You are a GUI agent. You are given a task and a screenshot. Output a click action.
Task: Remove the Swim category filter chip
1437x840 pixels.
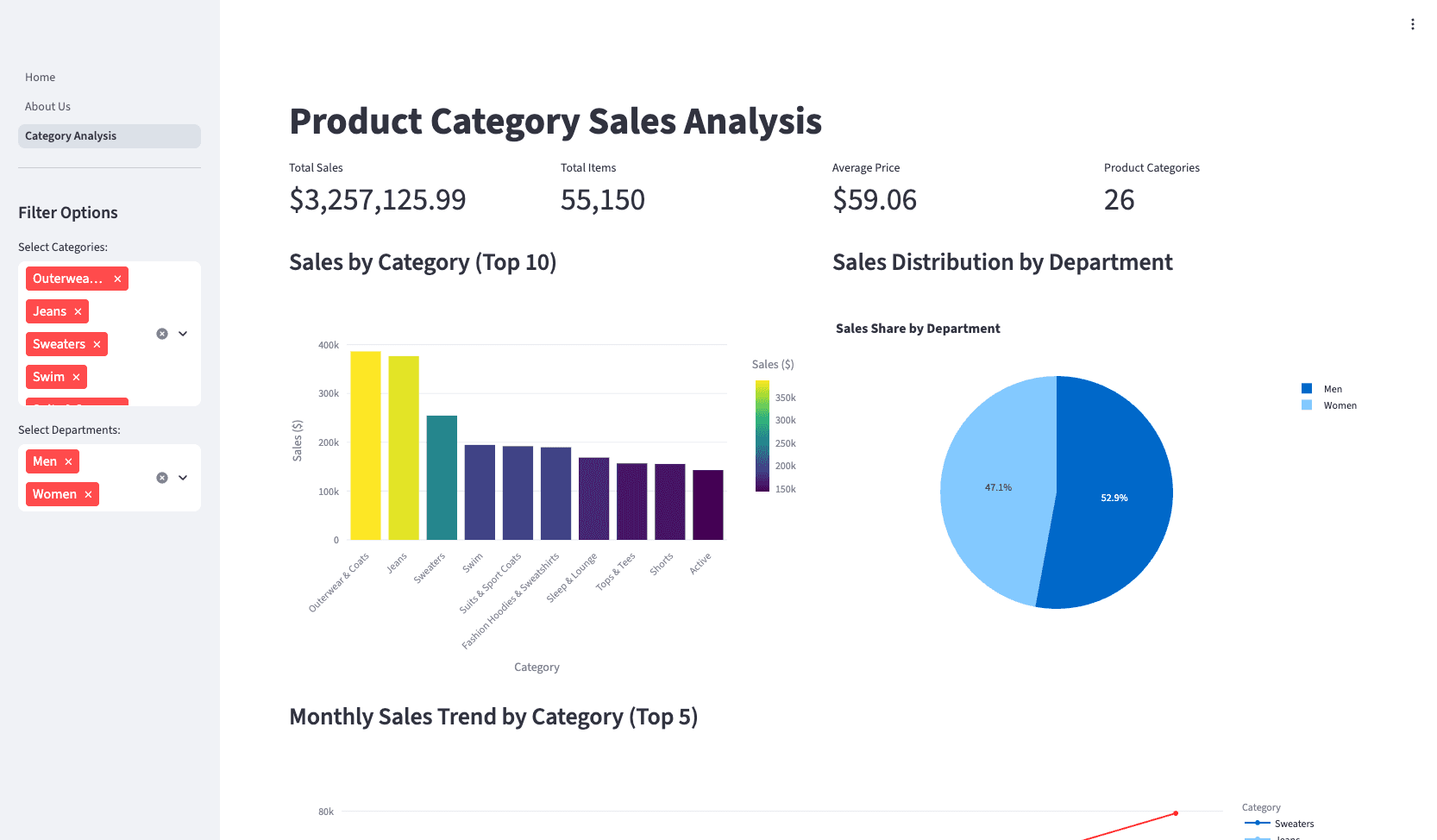coord(77,377)
